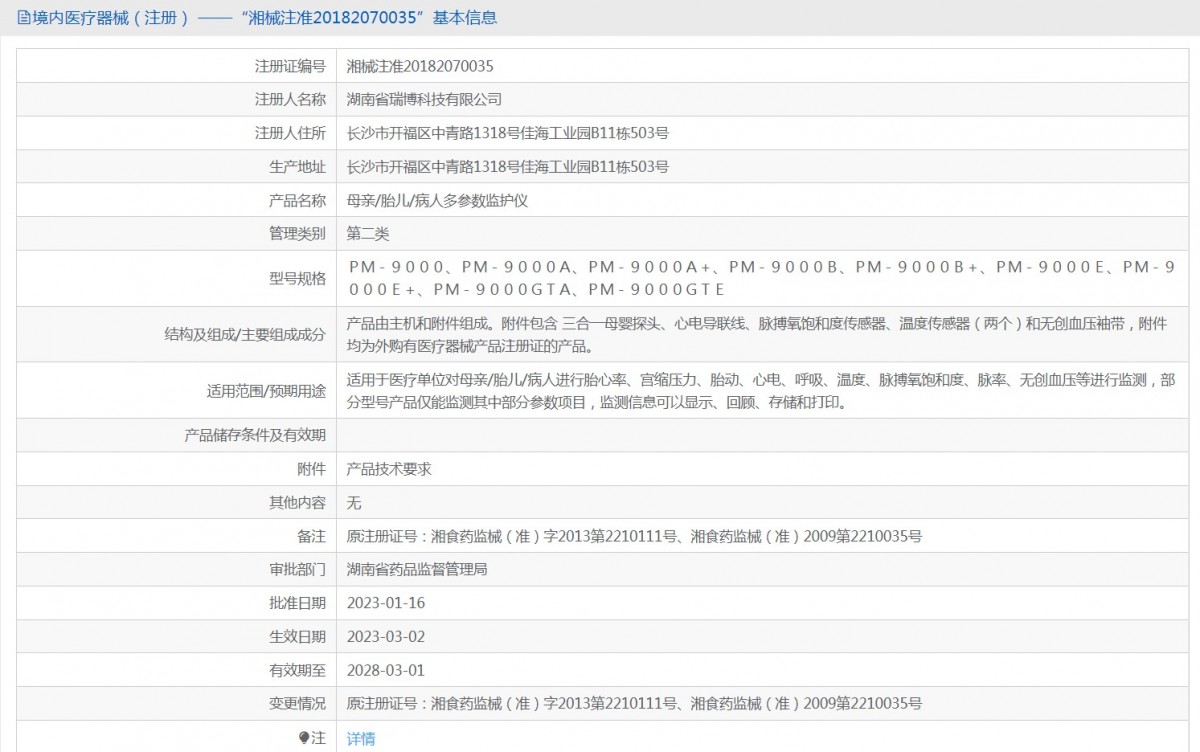Image resolution: width=1200 pixels, height=752 pixels.
Task: Click the 注册人住所 label cell
Action: 177,133
